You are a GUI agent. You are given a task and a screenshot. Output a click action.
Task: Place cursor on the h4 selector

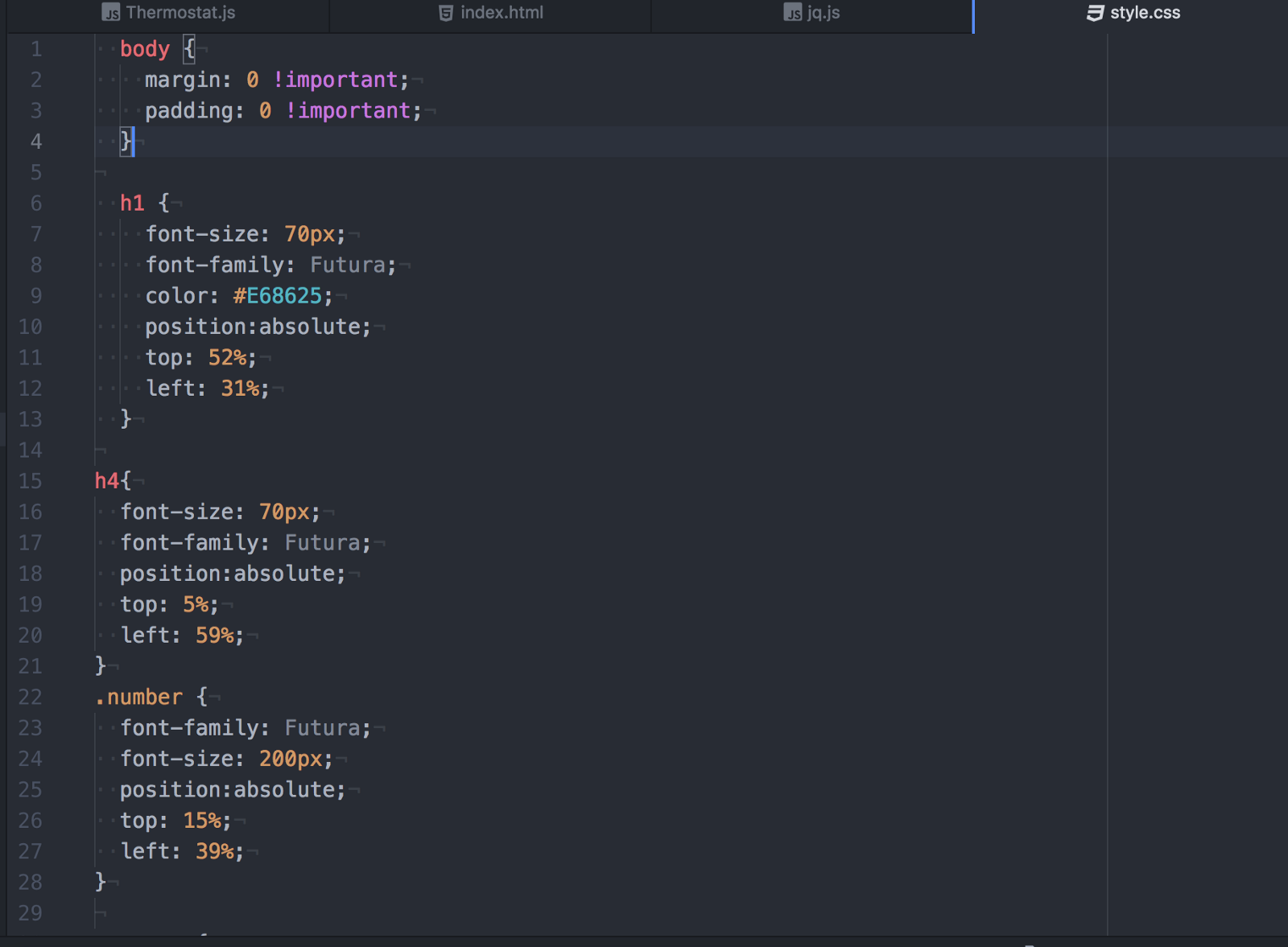coord(106,481)
